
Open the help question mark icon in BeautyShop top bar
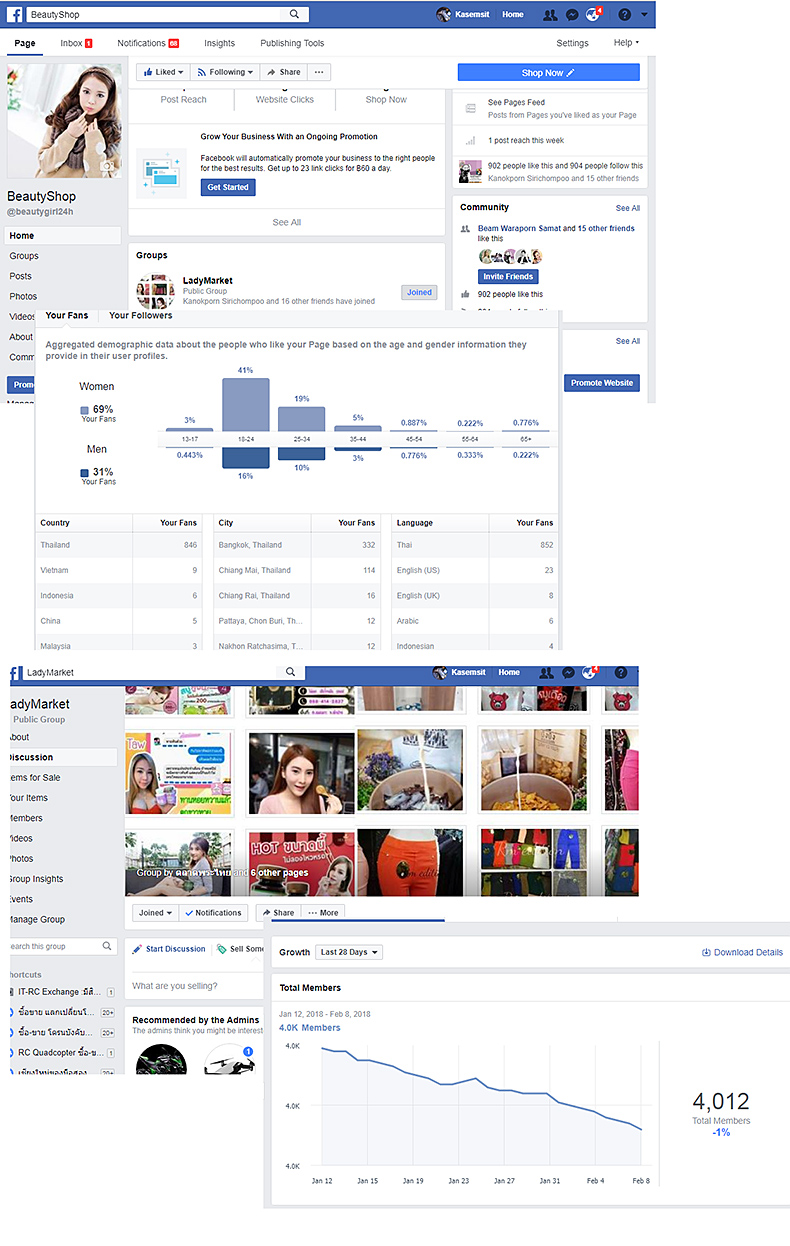(625, 15)
